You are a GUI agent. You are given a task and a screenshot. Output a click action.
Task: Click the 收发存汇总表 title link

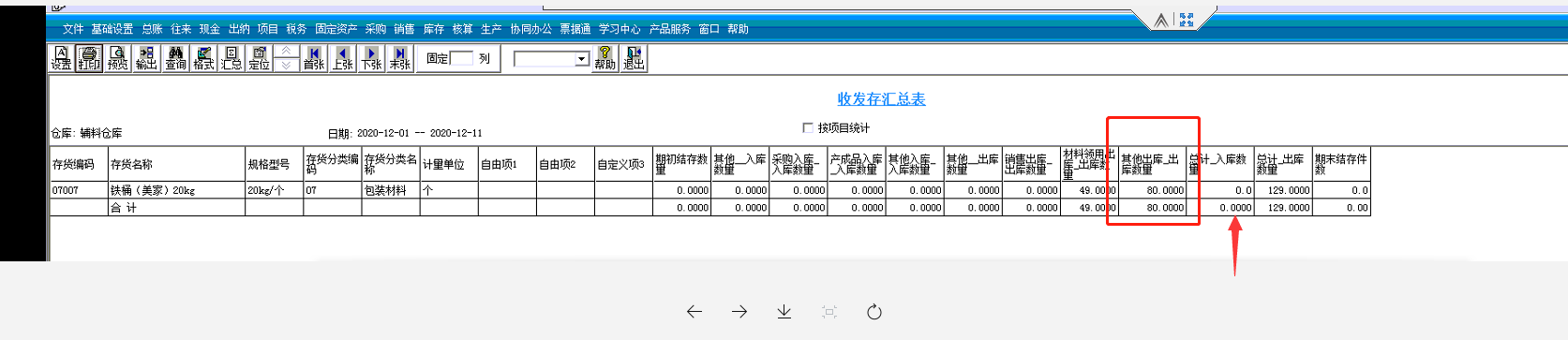coord(881,98)
